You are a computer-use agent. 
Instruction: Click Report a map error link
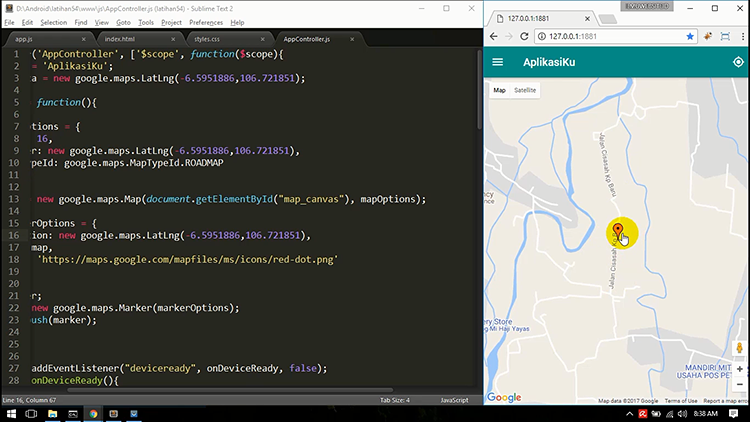tap(725, 401)
